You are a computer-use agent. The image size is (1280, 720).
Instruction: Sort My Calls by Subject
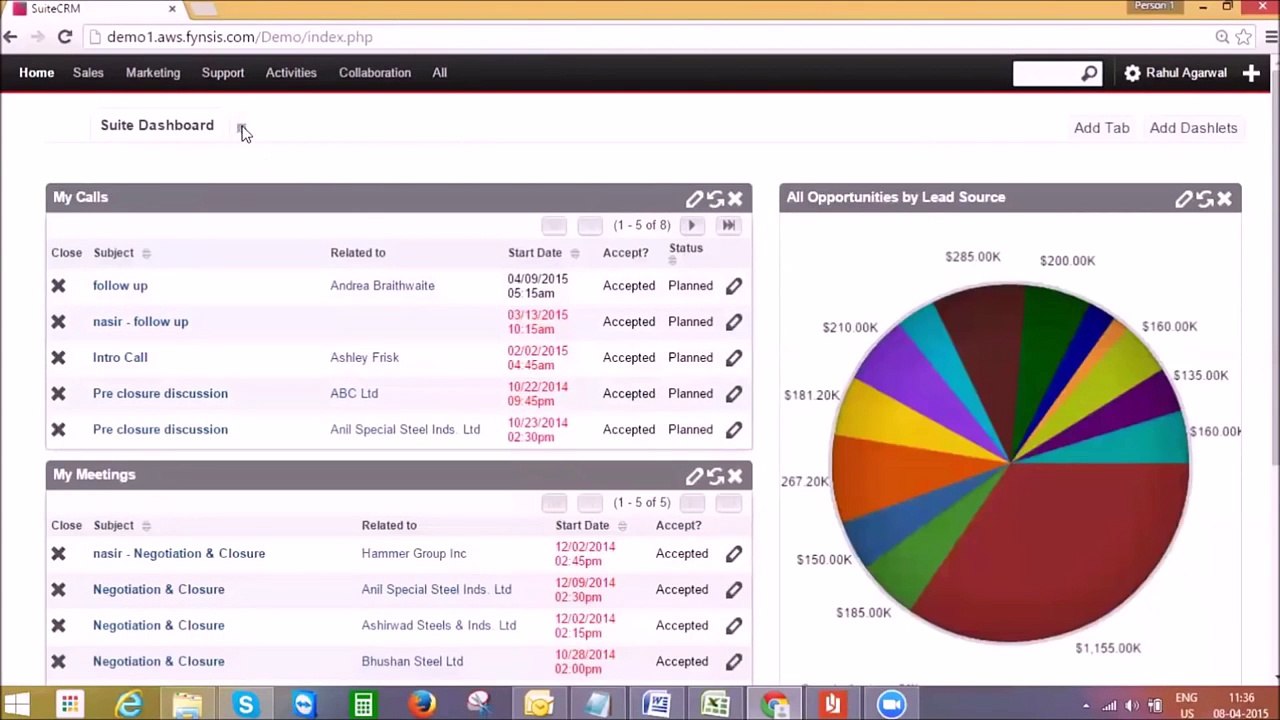click(x=146, y=254)
